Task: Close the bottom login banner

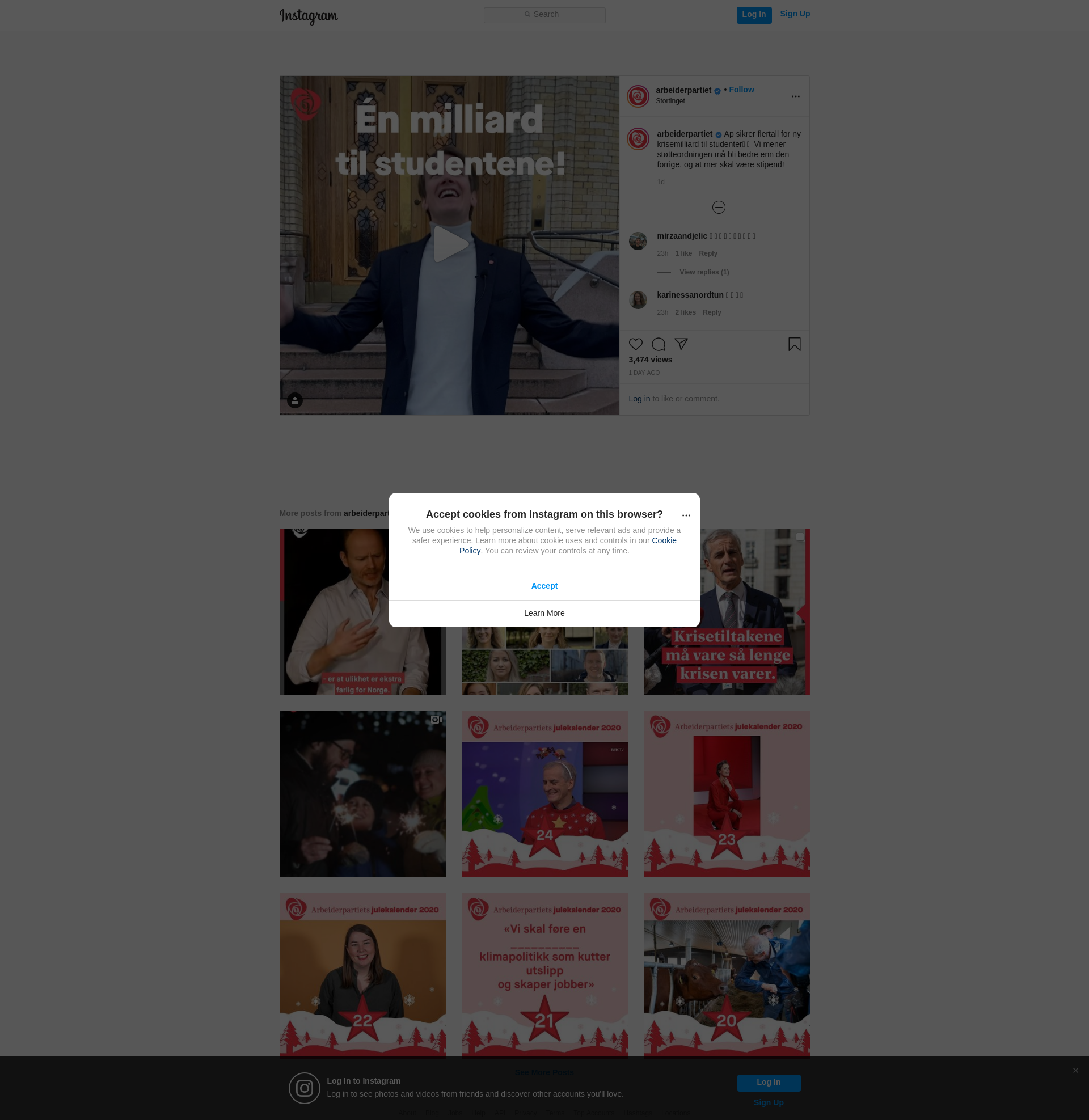Action: [x=1075, y=1071]
